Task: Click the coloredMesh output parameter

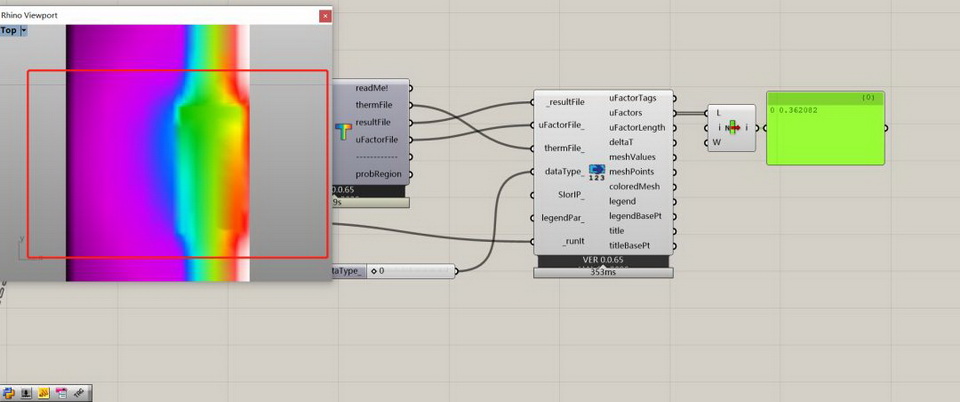Action: click(x=634, y=186)
